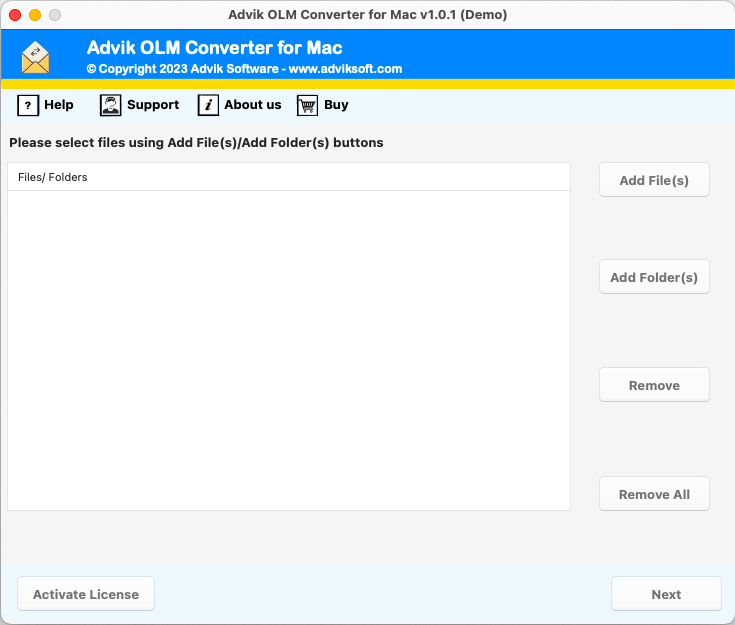Click the Files/ Folders column header
735x625 pixels.
289,177
